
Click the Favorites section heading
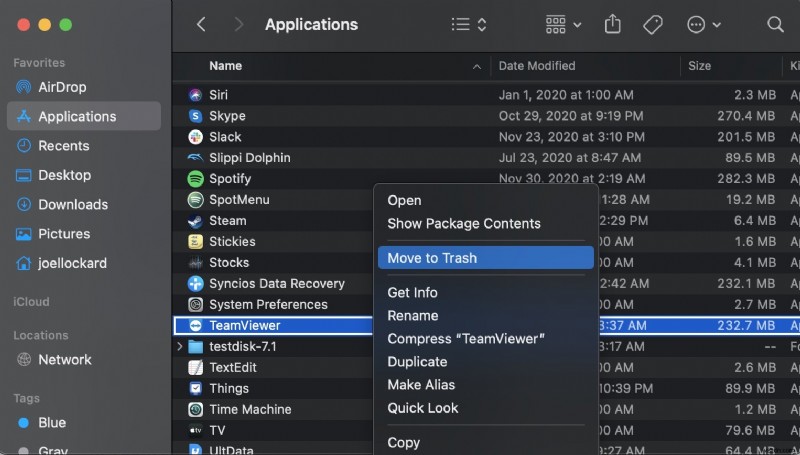pos(39,63)
